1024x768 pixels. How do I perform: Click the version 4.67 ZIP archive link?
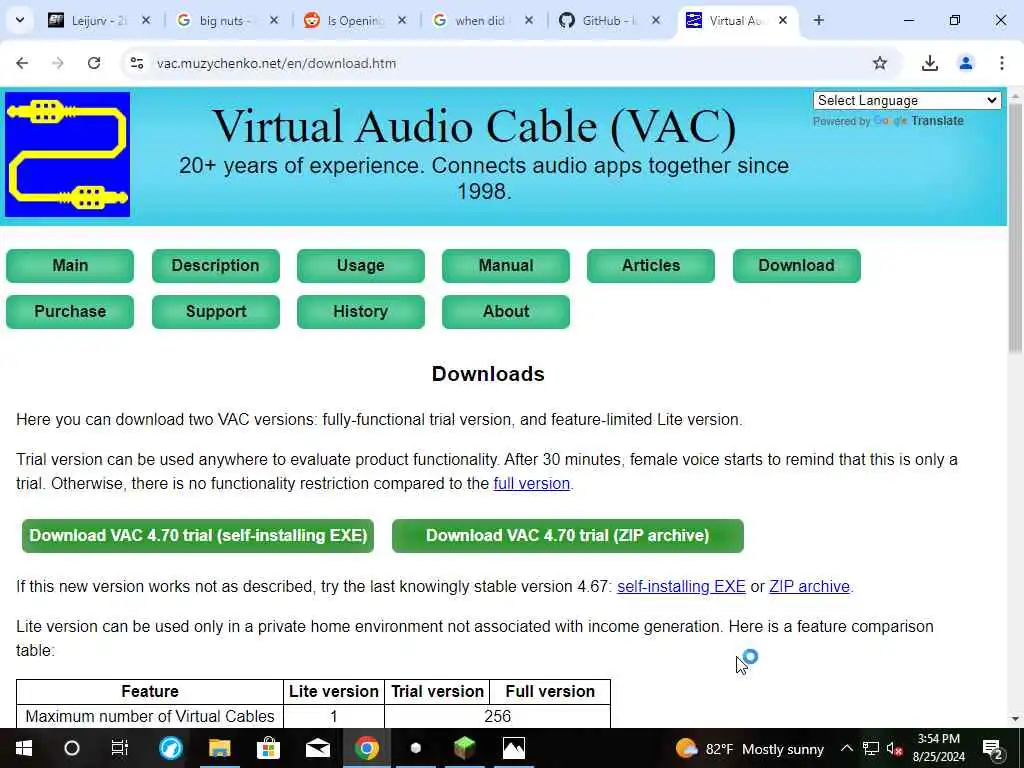pyautogui.click(x=809, y=586)
